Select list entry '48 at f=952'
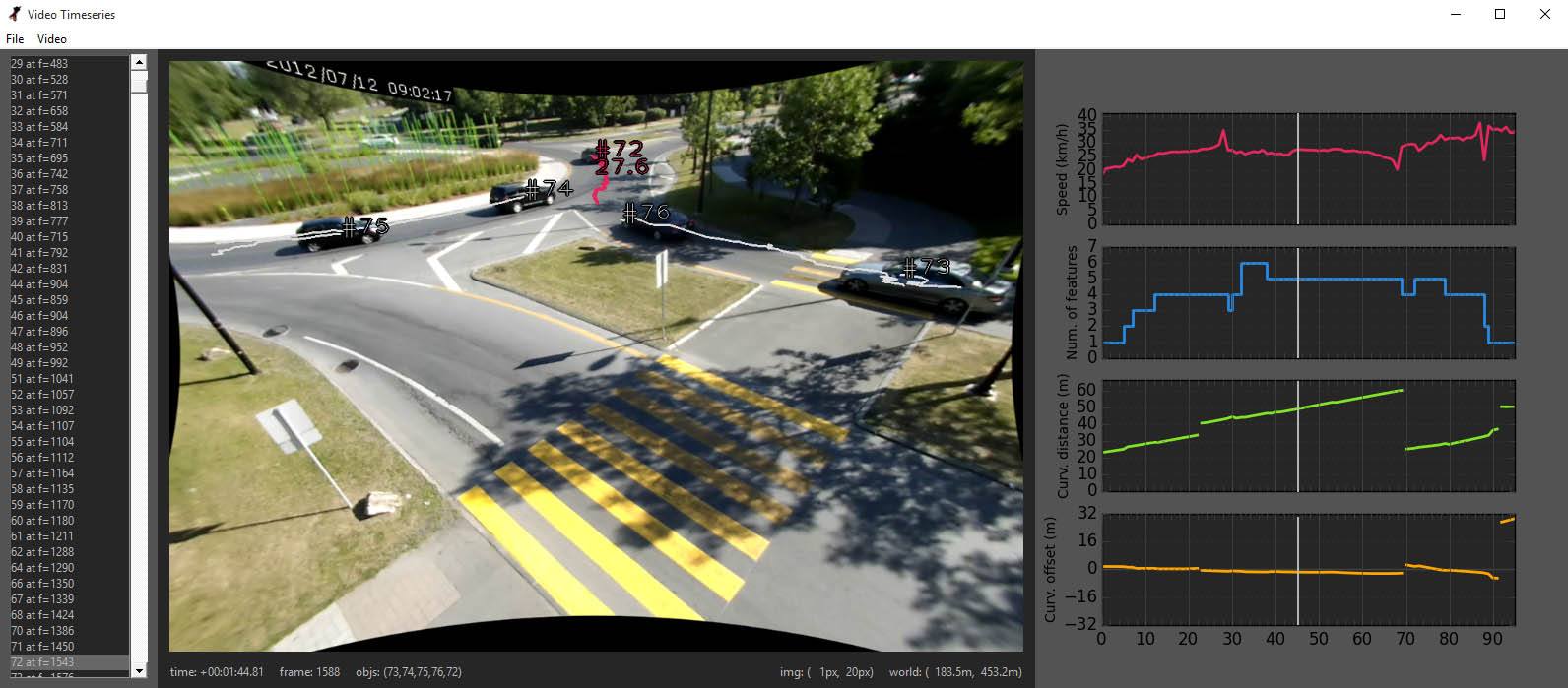The height and width of the screenshot is (688, 1568). coord(69,347)
